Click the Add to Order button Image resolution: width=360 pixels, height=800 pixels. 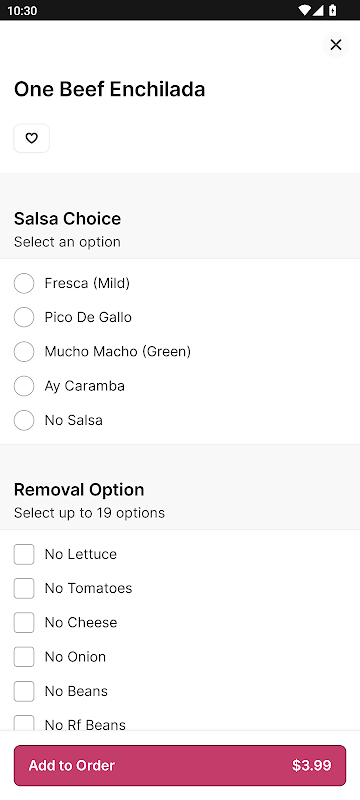coord(180,765)
